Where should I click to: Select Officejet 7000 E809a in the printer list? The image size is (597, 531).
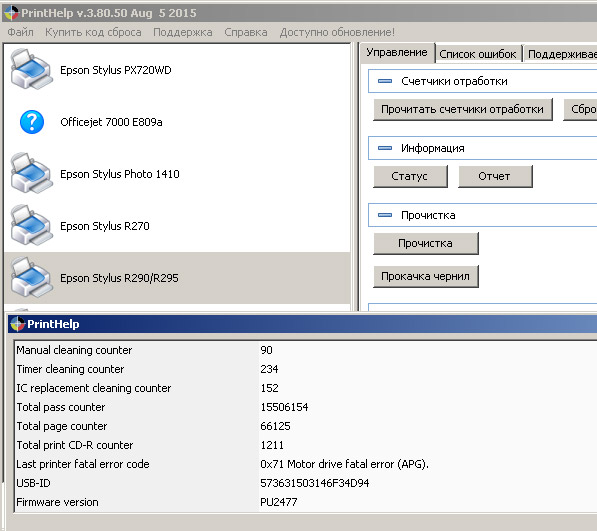pos(177,122)
